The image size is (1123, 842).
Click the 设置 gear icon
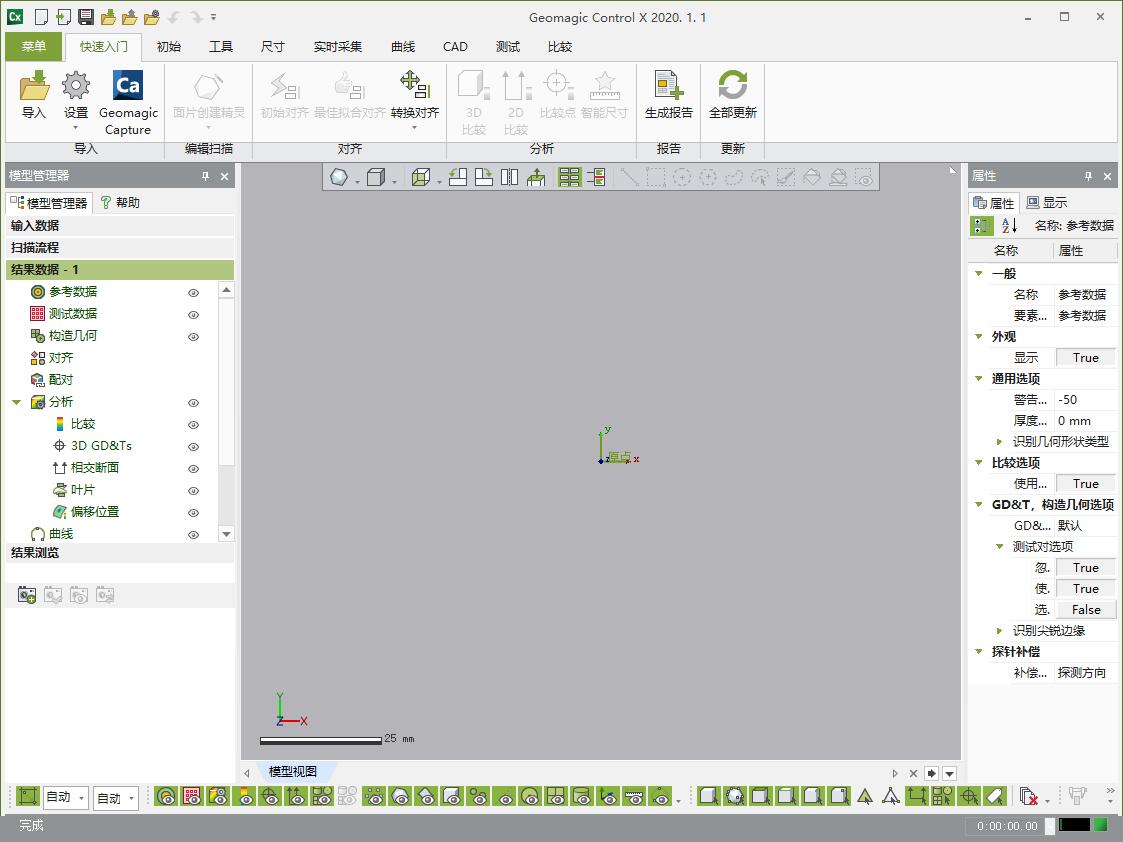(76, 86)
